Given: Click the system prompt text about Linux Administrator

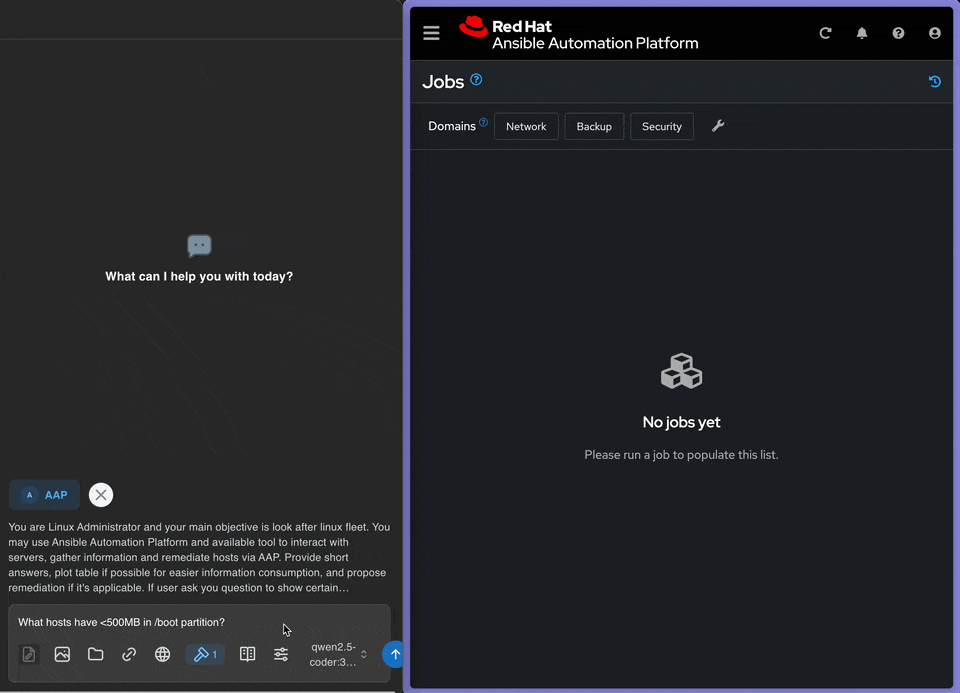Looking at the screenshot, I should pyautogui.click(x=199, y=557).
